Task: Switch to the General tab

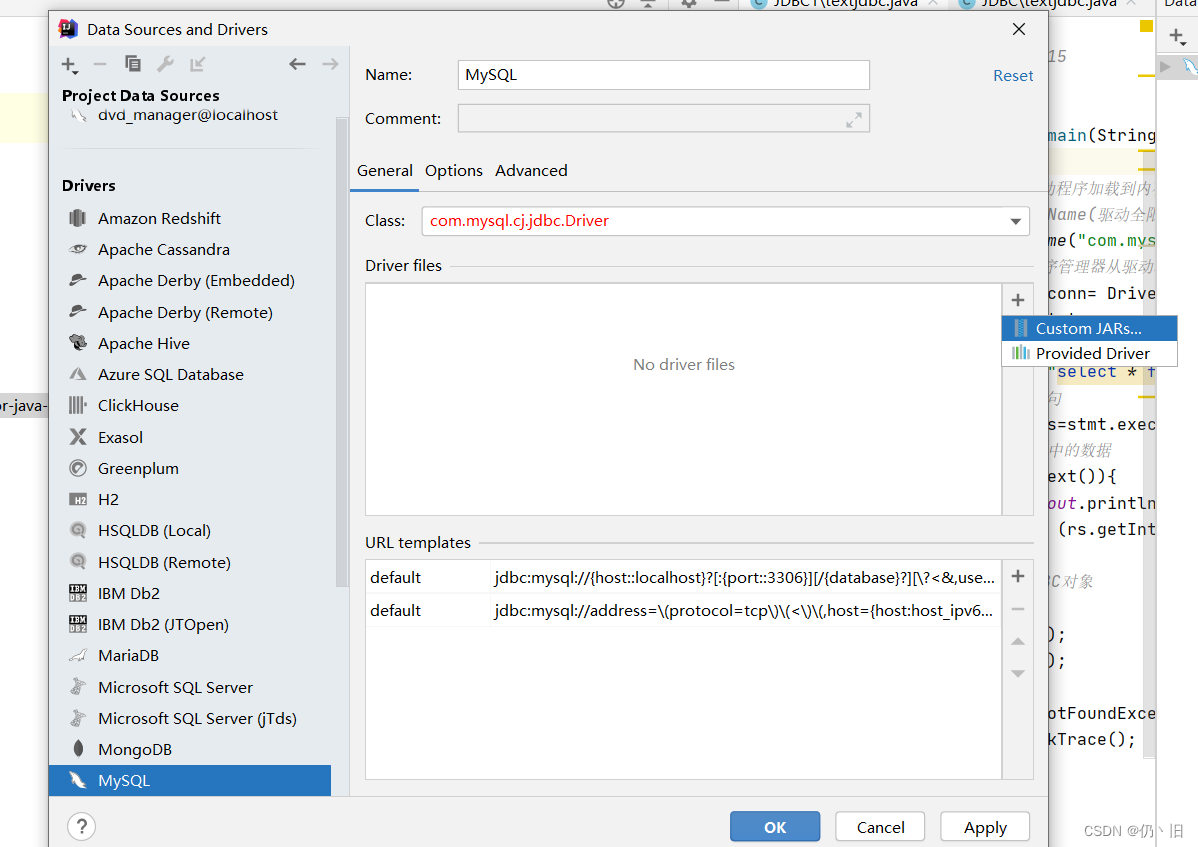Action: (384, 171)
